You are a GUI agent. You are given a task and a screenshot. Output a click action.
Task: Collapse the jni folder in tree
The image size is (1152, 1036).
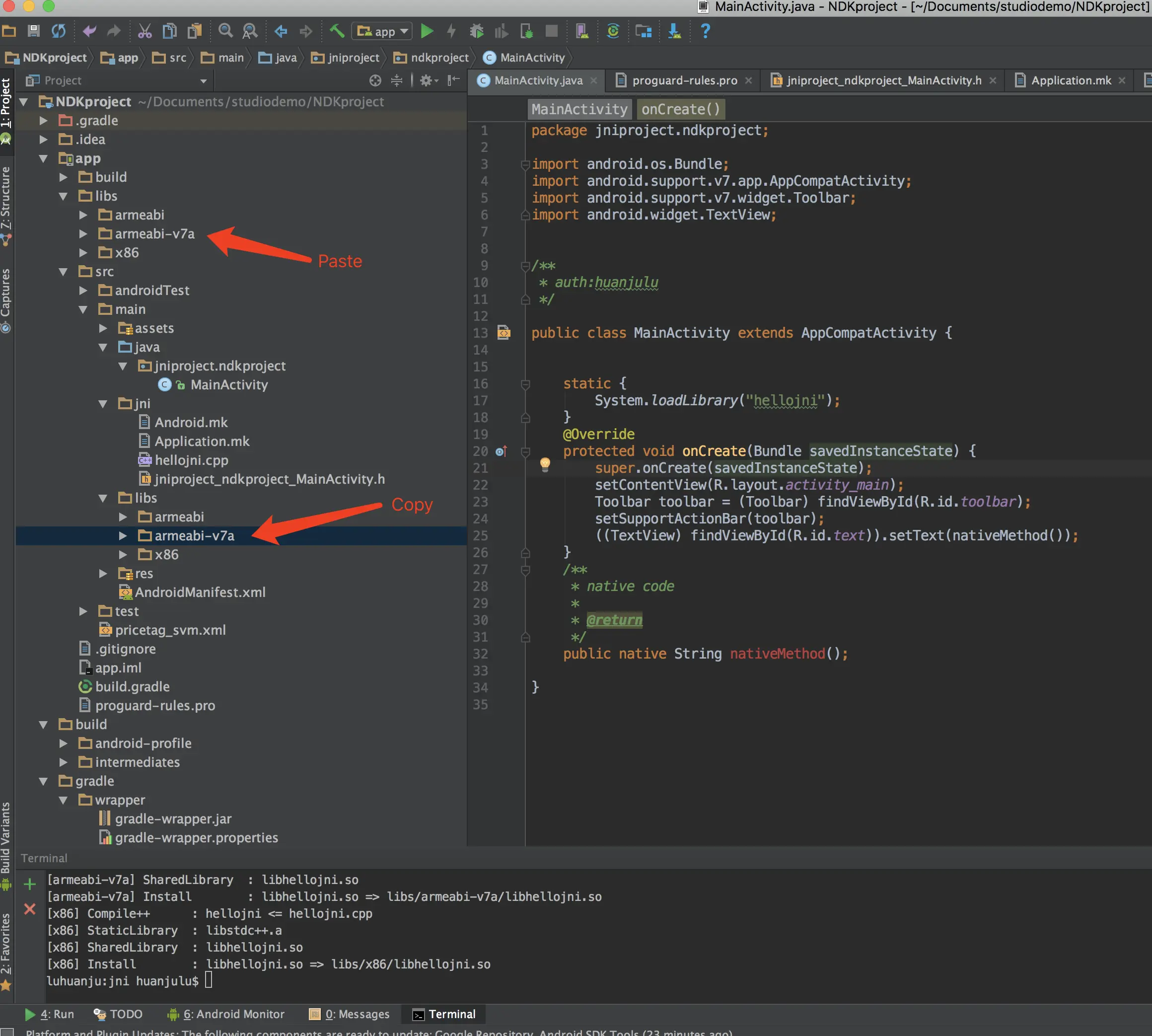[103, 404]
